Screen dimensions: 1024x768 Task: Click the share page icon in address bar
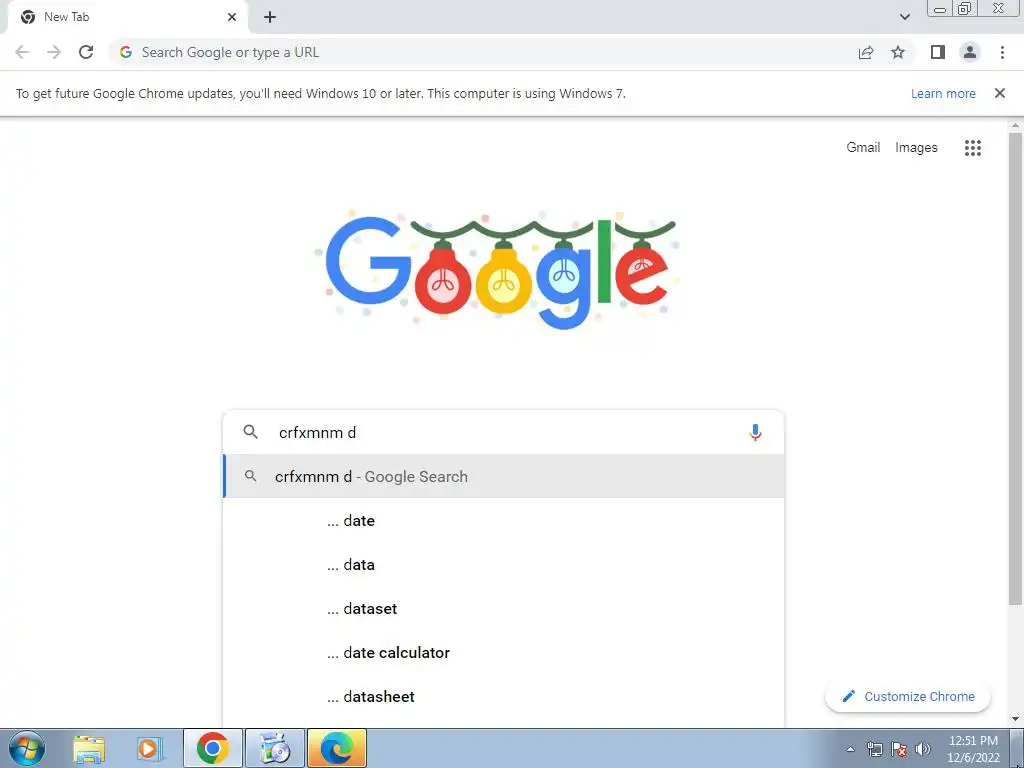click(866, 52)
